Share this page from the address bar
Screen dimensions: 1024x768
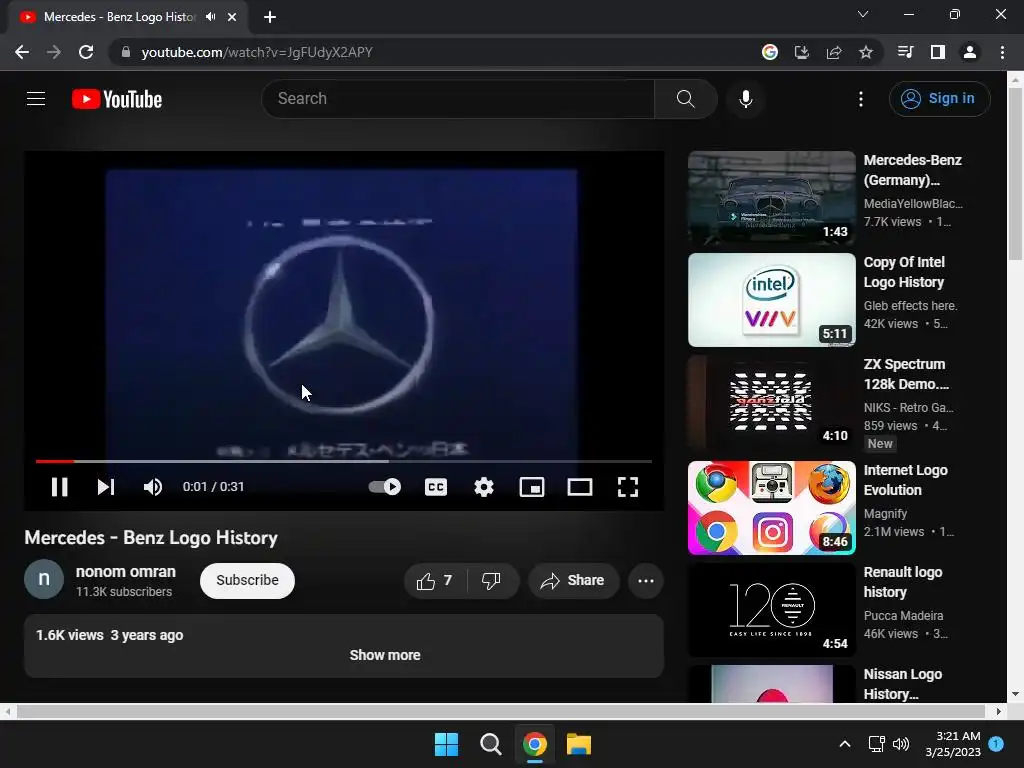[833, 52]
